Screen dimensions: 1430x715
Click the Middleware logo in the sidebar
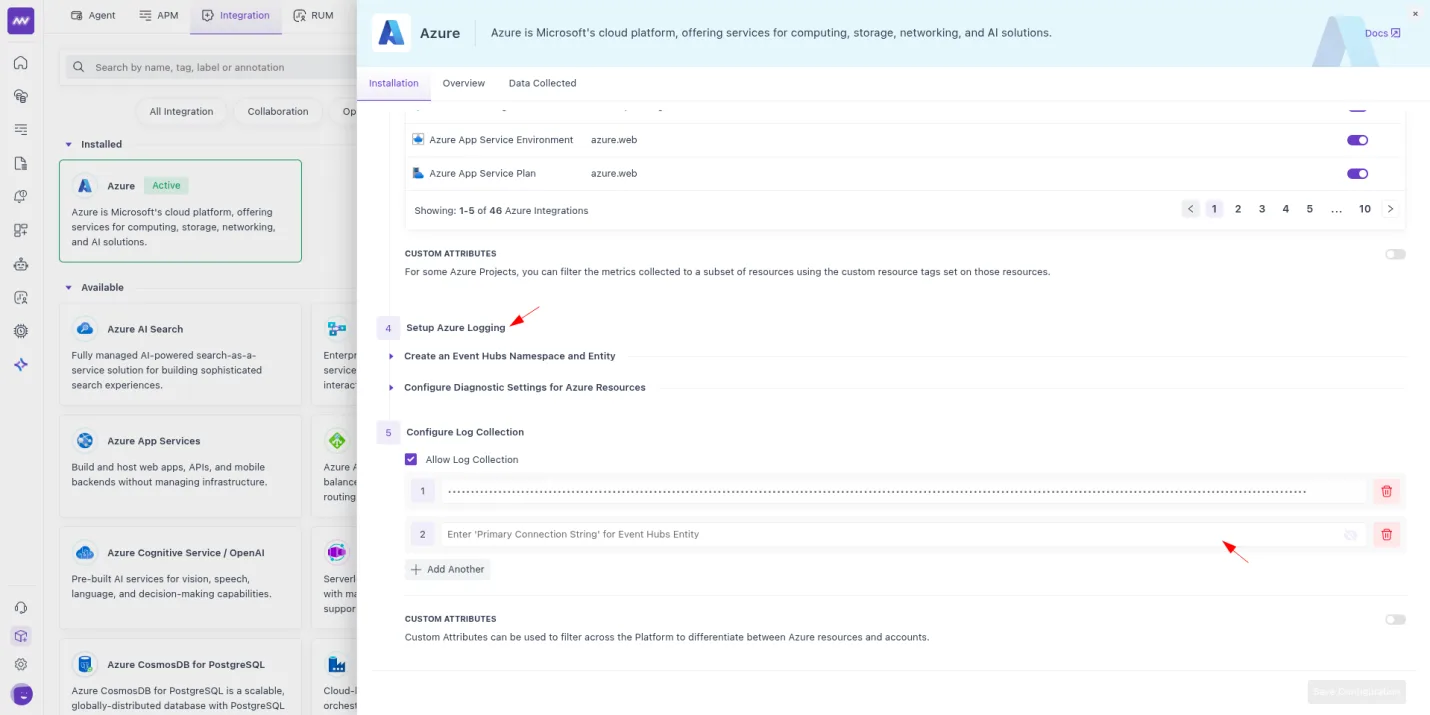[x=21, y=20]
